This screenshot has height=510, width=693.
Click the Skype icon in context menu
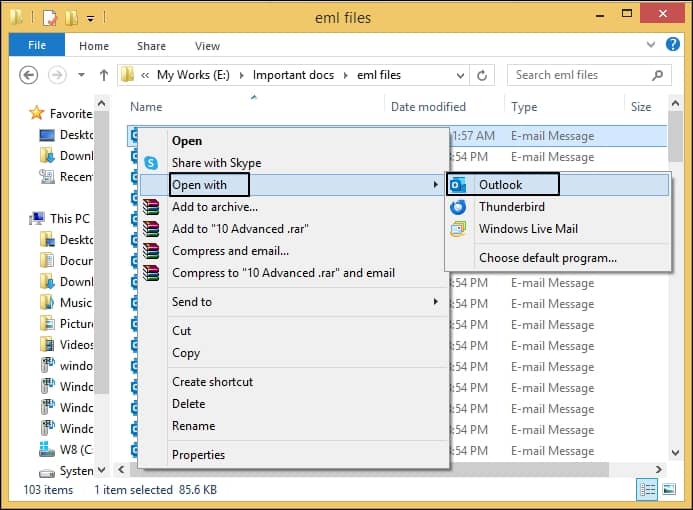tap(151, 163)
